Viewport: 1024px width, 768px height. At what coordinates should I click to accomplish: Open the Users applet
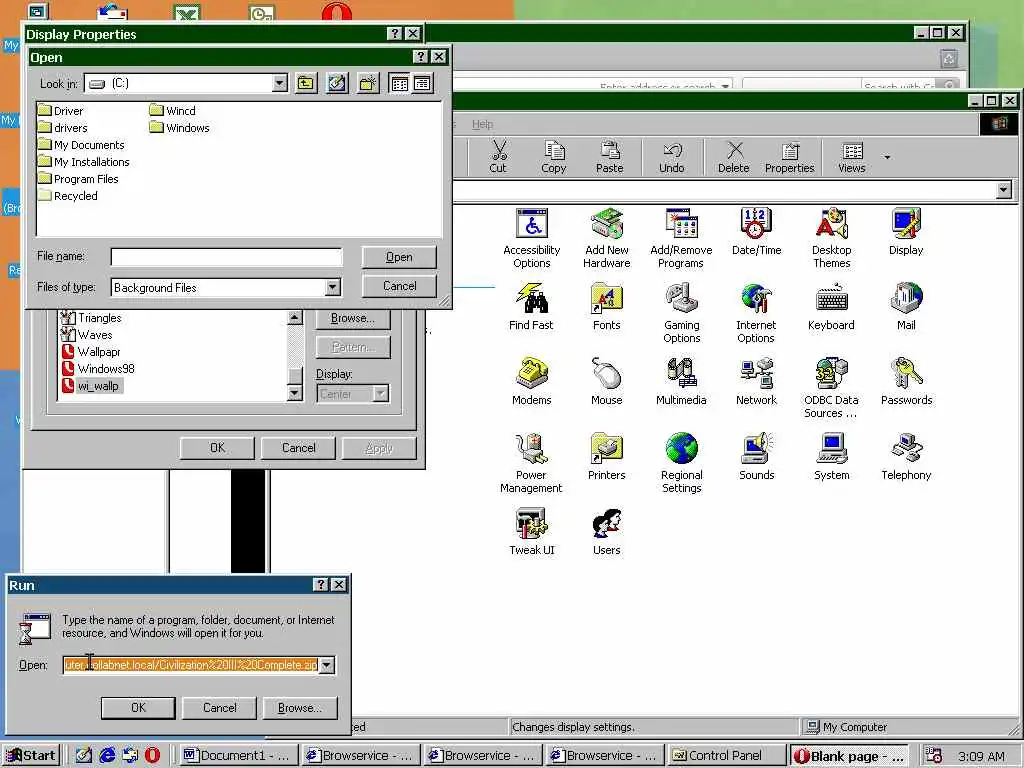click(607, 532)
